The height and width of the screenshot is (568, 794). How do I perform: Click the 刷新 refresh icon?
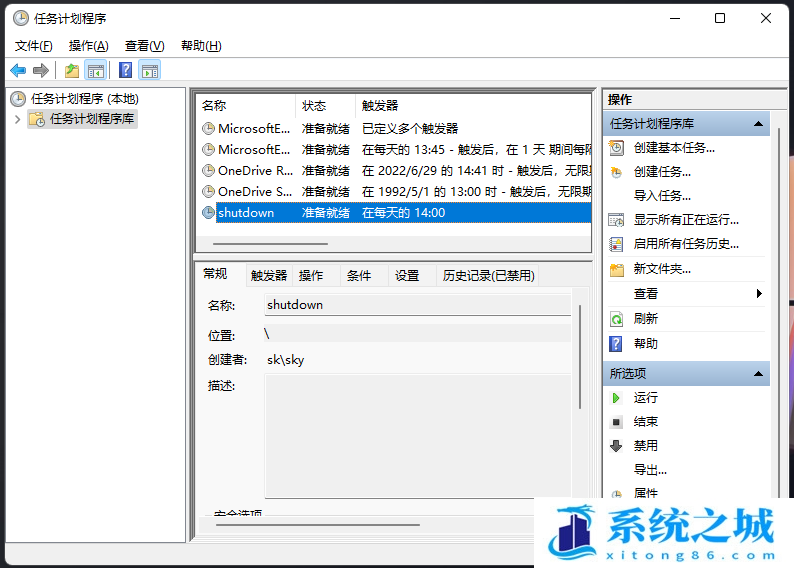[x=616, y=319]
